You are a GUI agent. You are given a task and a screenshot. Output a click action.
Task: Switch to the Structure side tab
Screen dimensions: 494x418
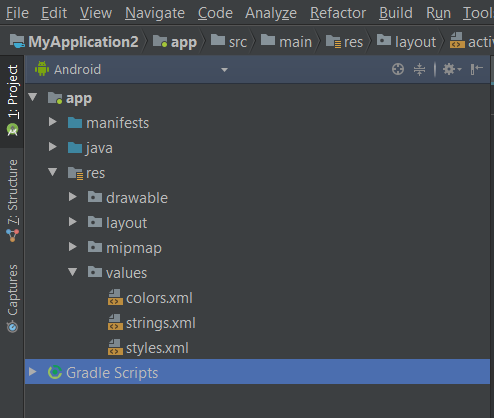coord(13,201)
